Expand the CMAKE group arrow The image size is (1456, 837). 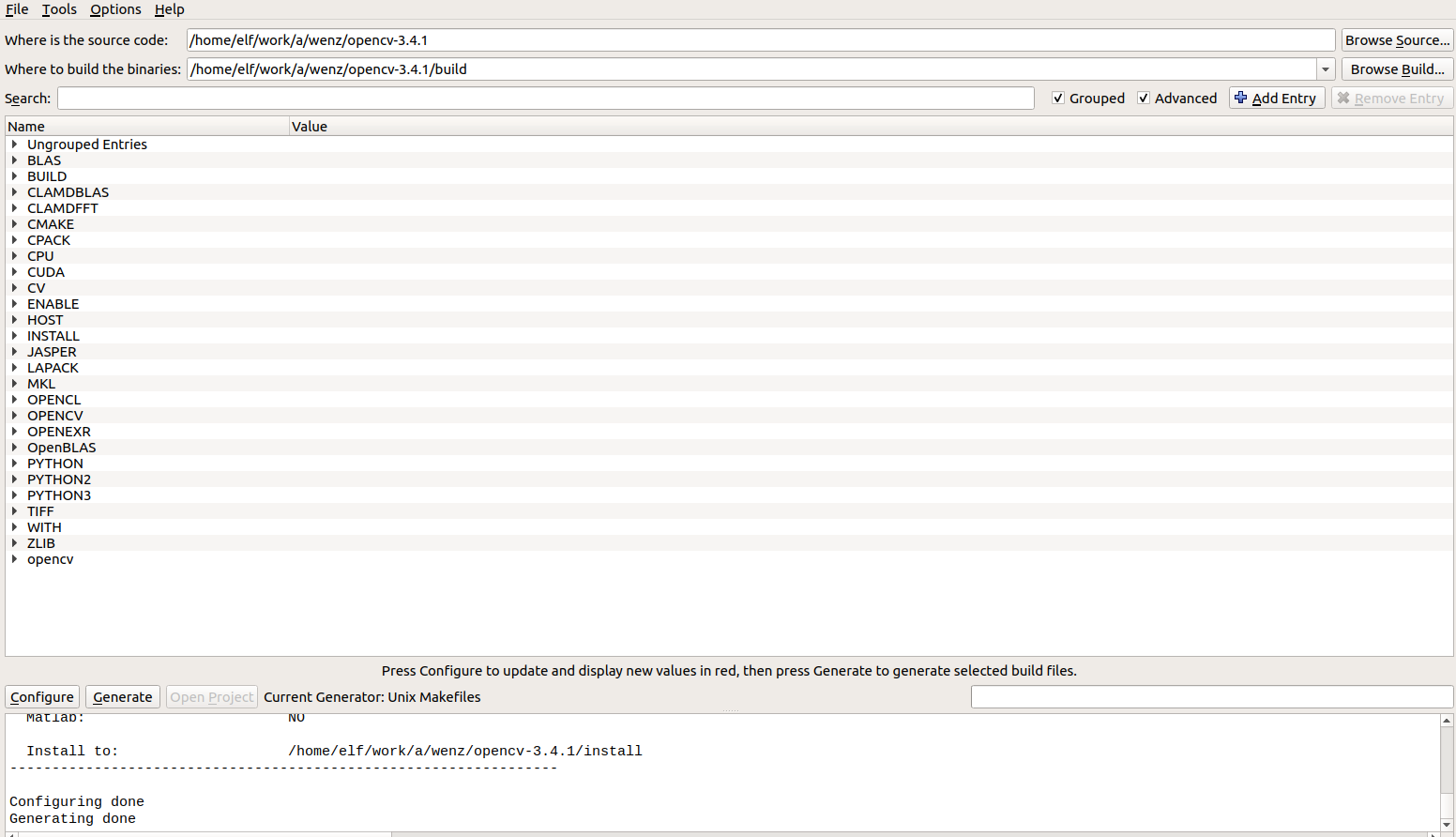(14, 224)
